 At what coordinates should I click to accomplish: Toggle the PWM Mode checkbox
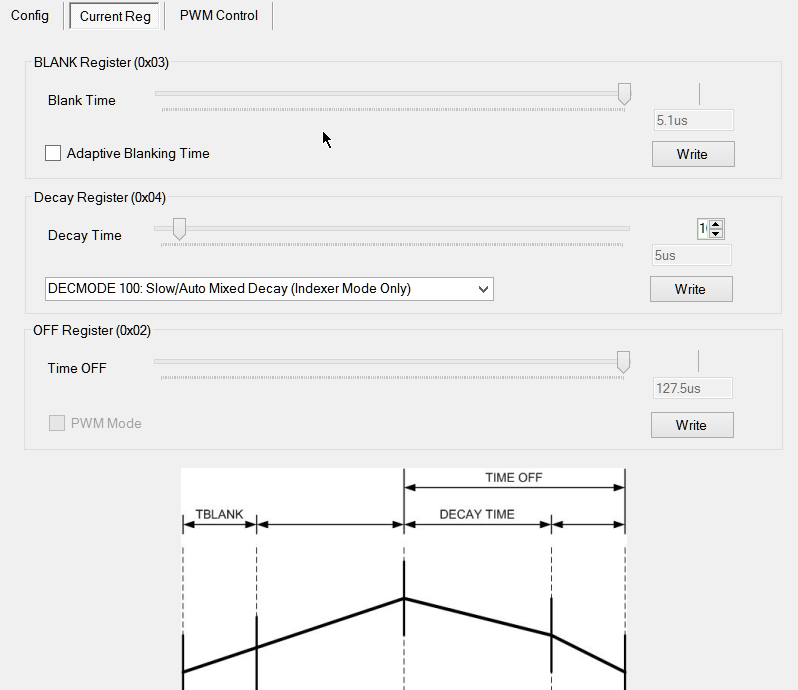point(57,423)
